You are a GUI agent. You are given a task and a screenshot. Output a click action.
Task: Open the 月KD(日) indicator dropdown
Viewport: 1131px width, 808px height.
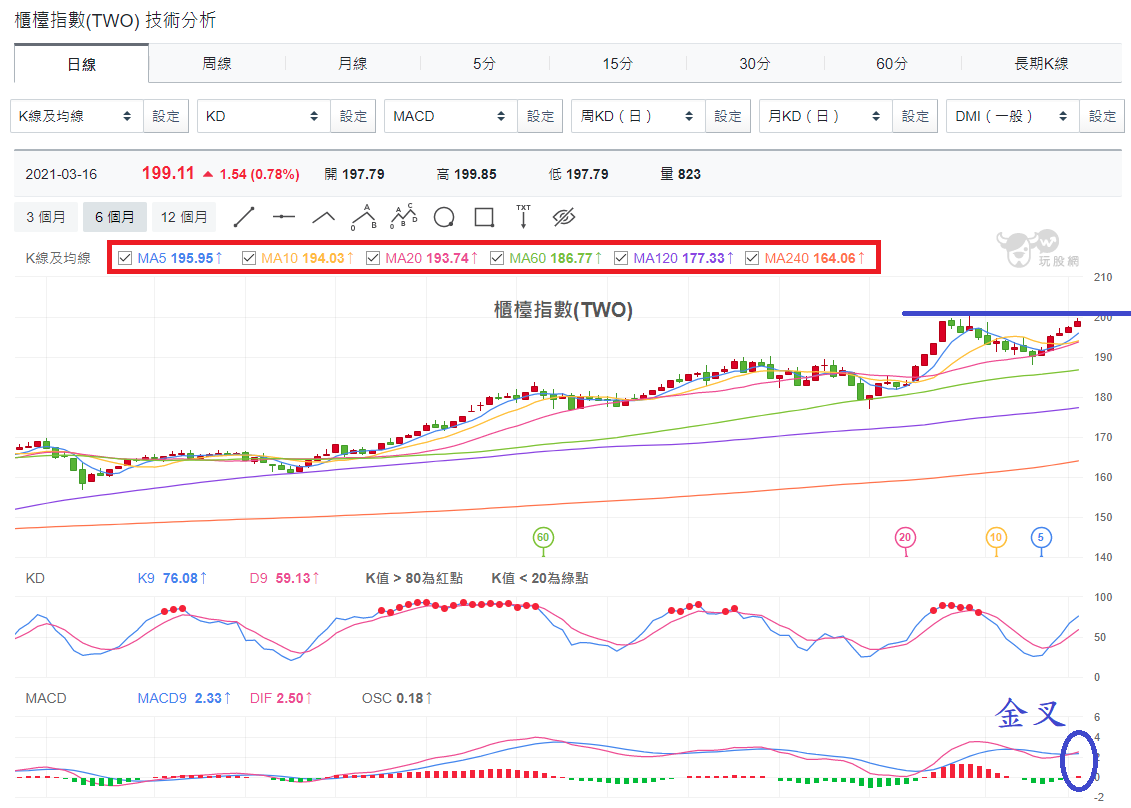pos(826,116)
